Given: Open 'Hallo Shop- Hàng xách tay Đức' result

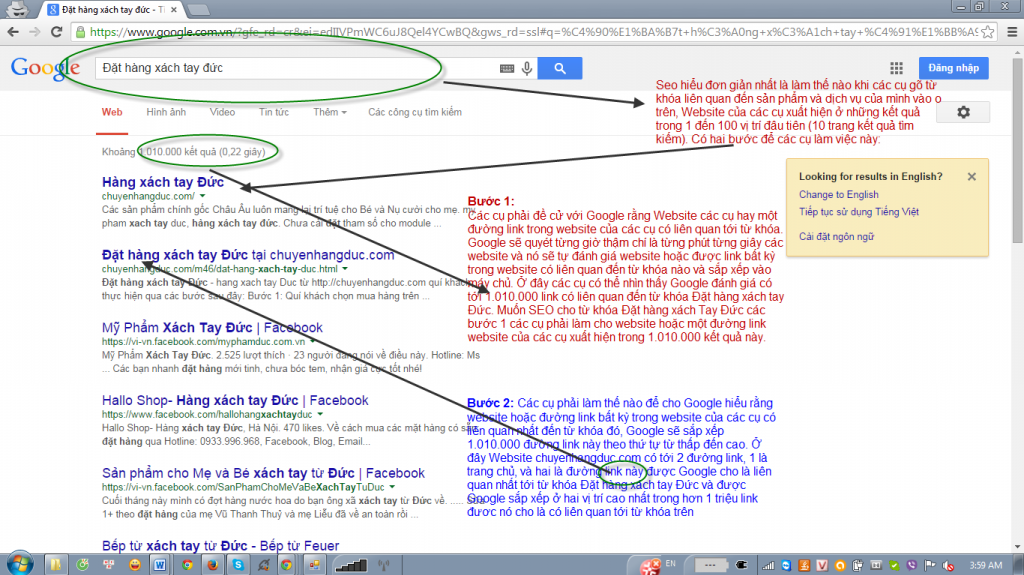Looking at the screenshot, I should 235,400.
